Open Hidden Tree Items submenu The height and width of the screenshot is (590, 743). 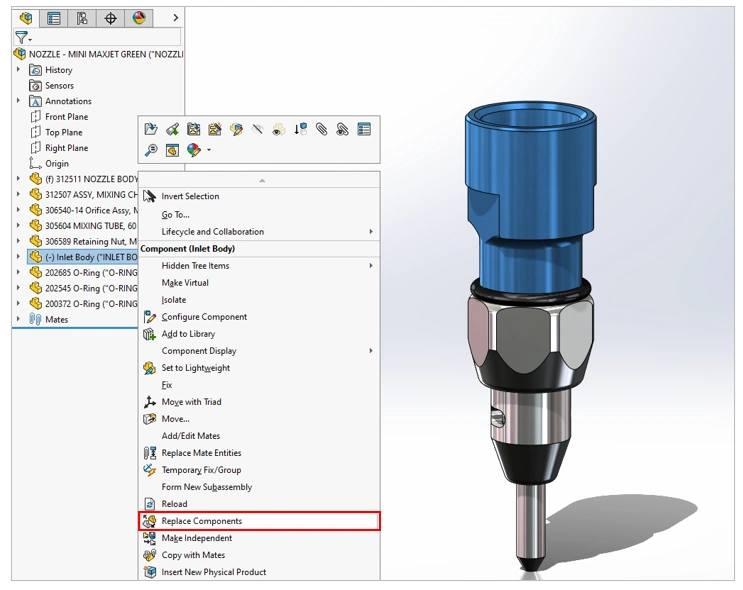pyautogui.click(x=259, y=266)
